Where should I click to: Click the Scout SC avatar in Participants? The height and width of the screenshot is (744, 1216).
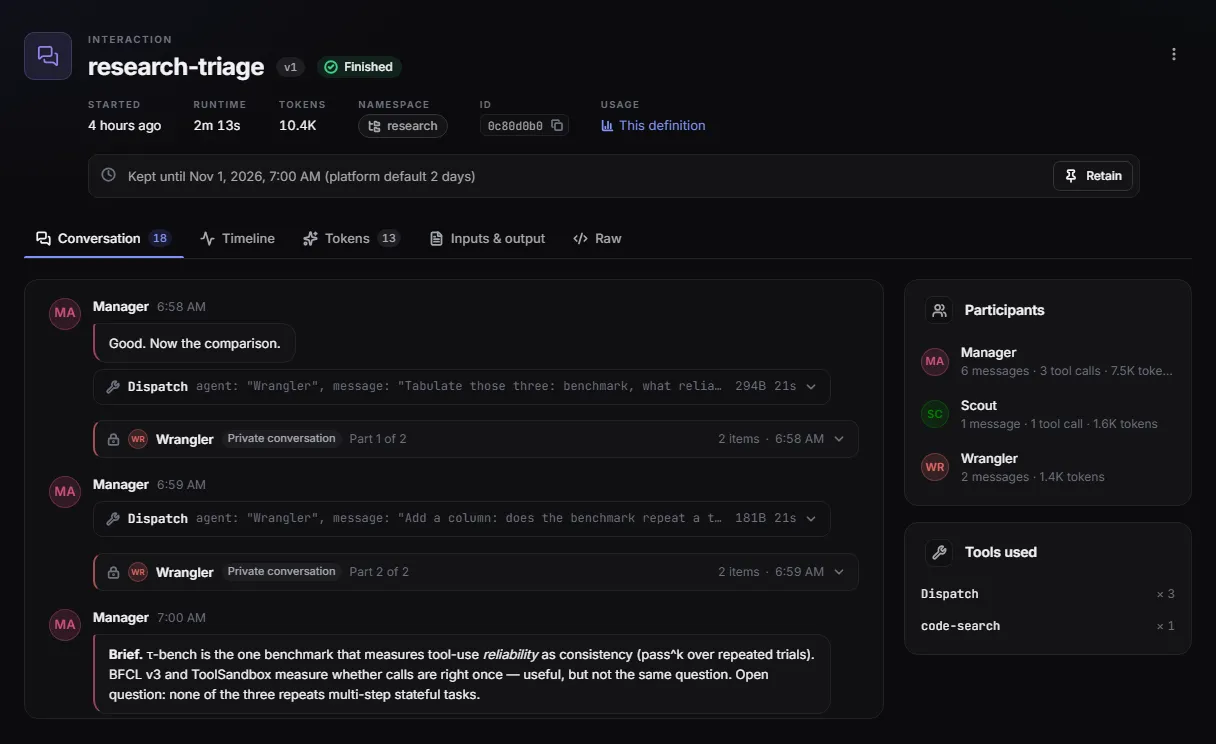[935, 414]
